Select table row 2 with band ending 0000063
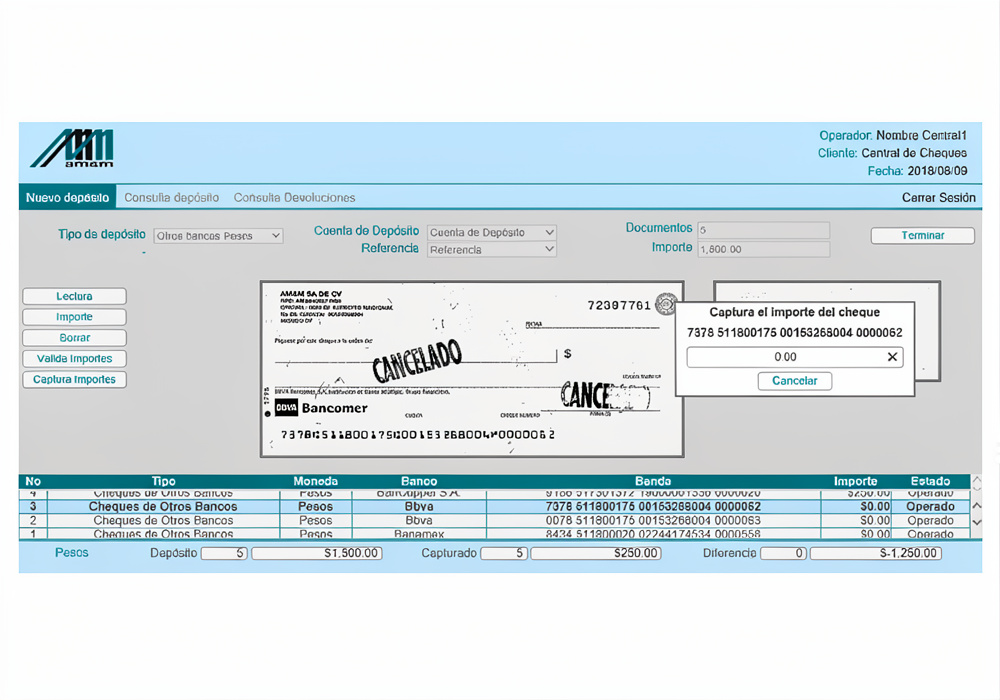This screenshot has height=700, width=1000. click(x=495, y=521)
